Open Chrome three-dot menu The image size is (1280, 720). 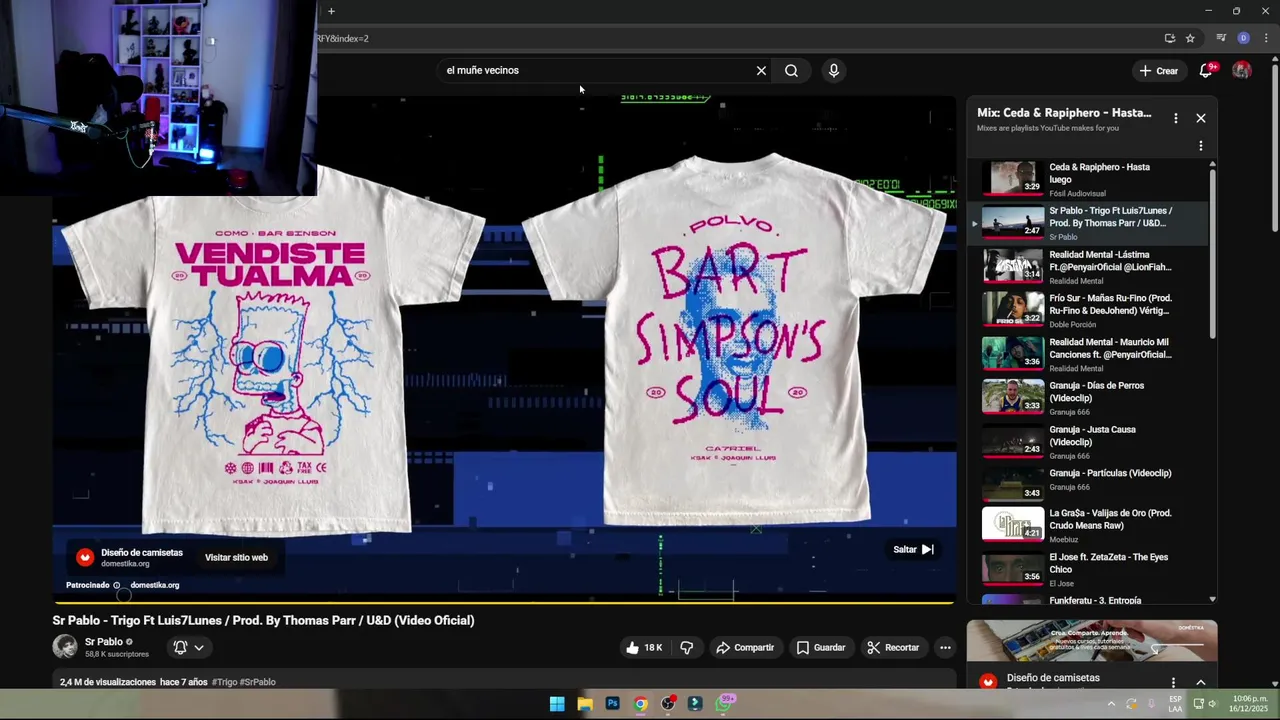[1265, 38]
